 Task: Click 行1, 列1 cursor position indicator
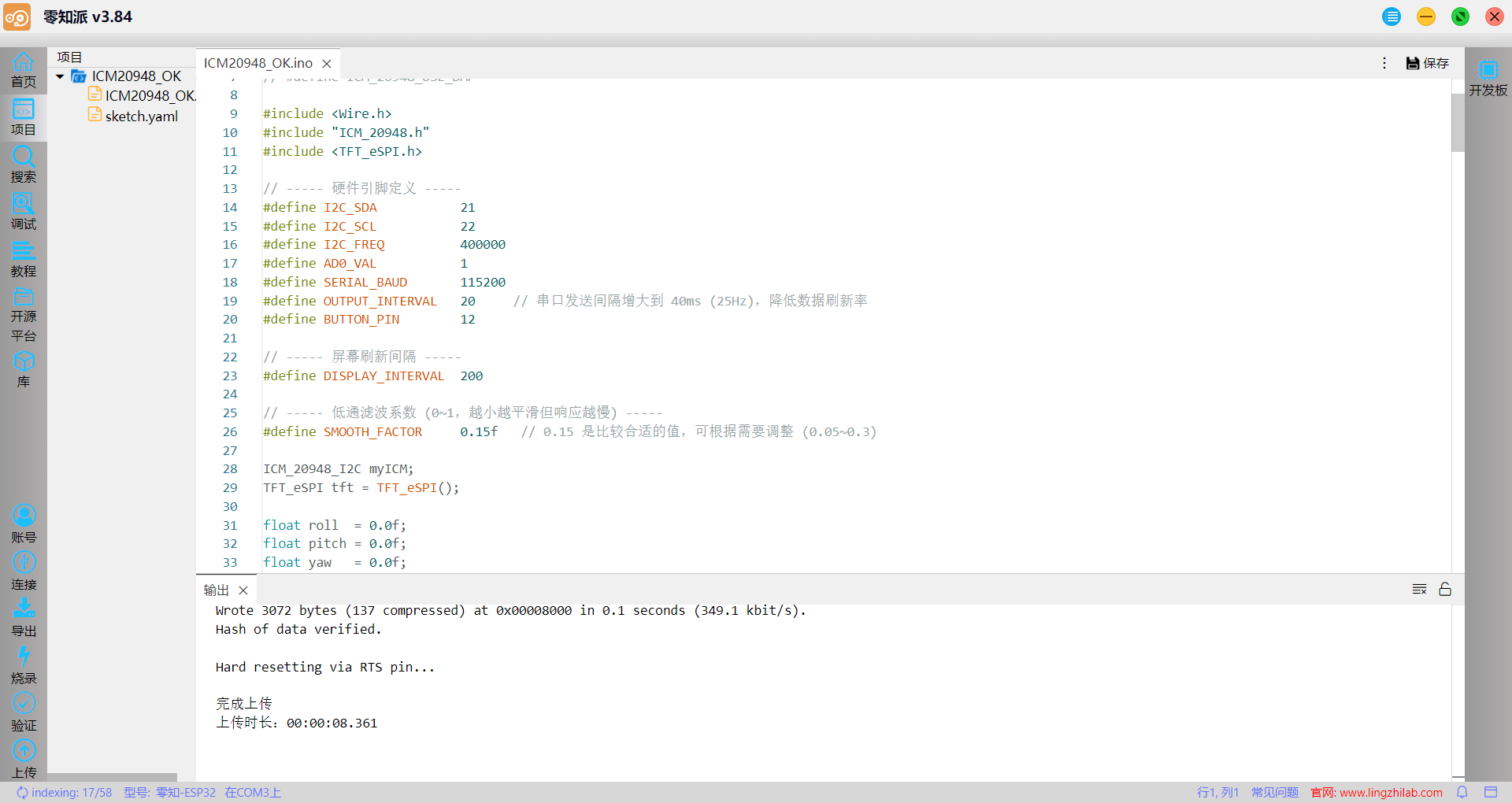pos(1218,793)
